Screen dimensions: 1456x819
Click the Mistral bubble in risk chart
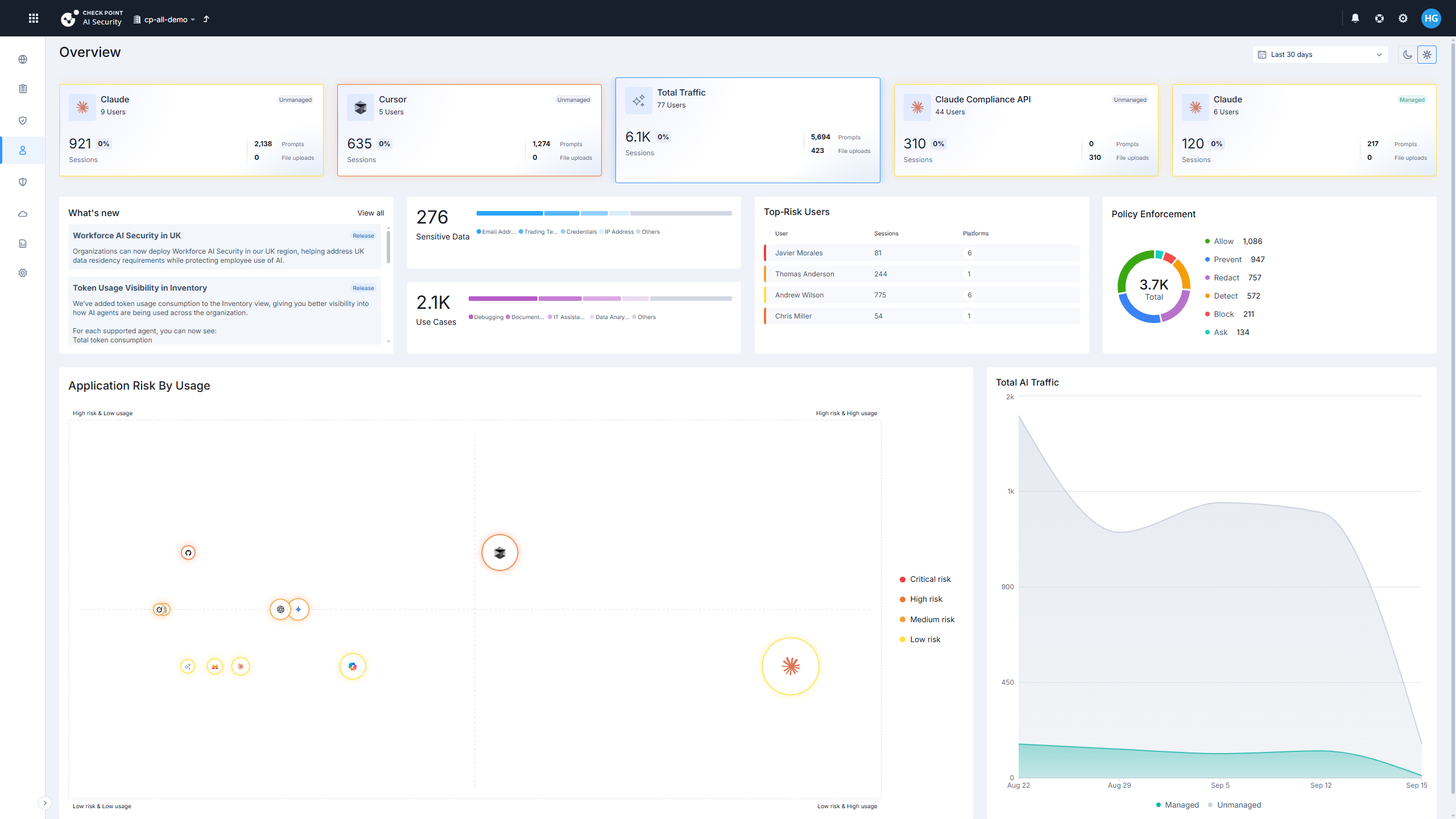(x=214, y=666)
